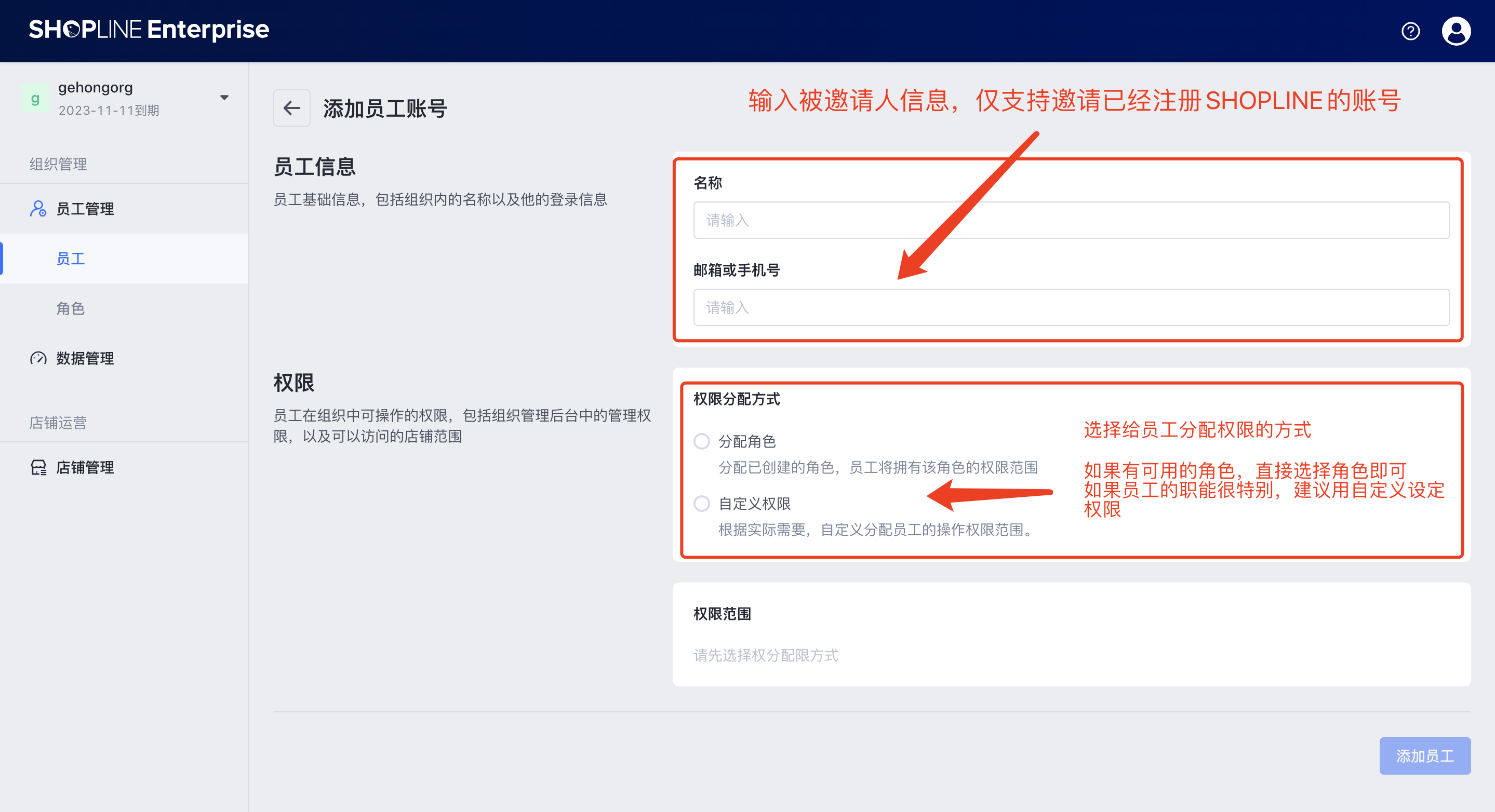This screenshot has width=1495, height=812.
Task: Click the back arrow button
Action: [x=291, y=108]
